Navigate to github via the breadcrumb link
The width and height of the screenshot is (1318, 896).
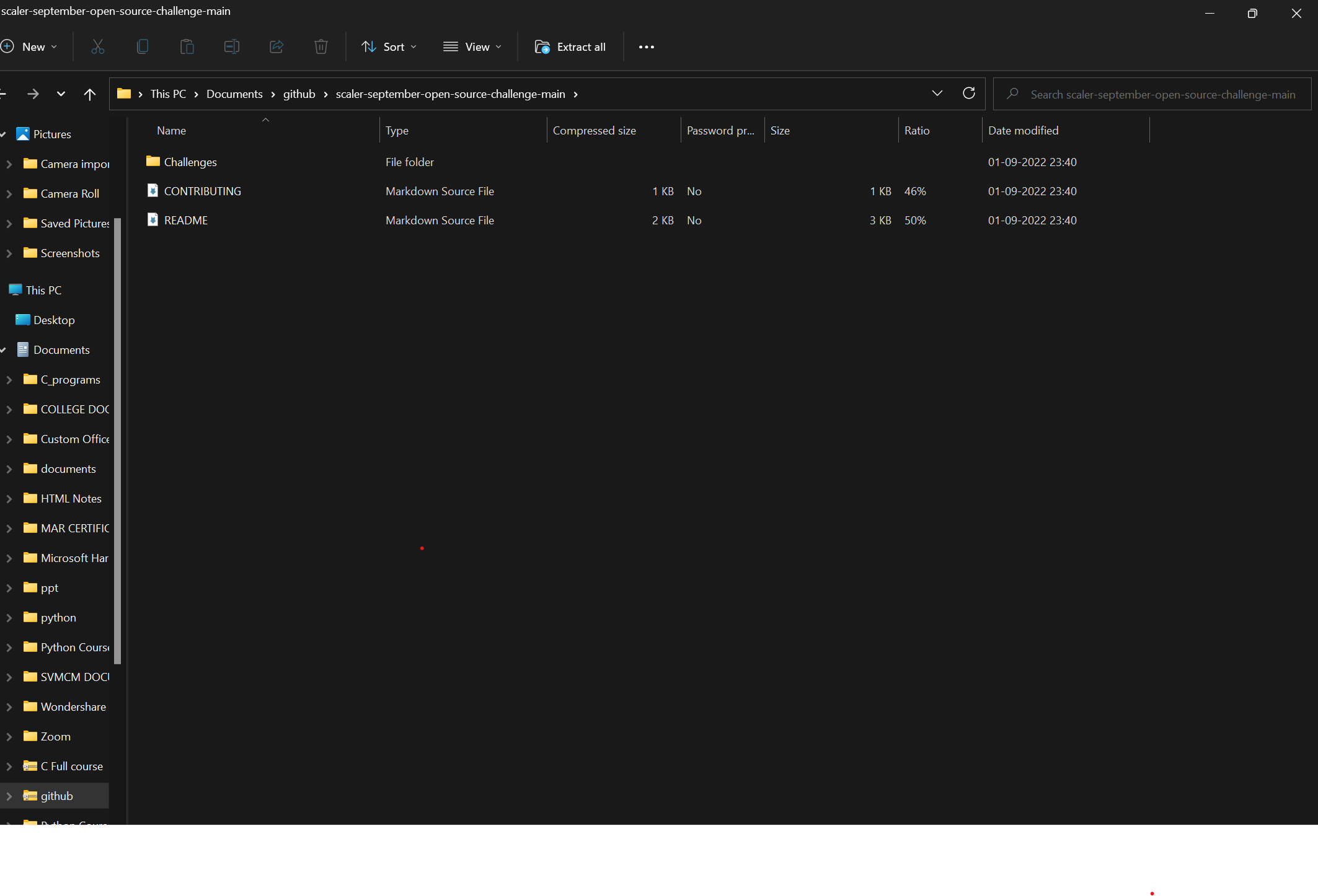[299, 94]
